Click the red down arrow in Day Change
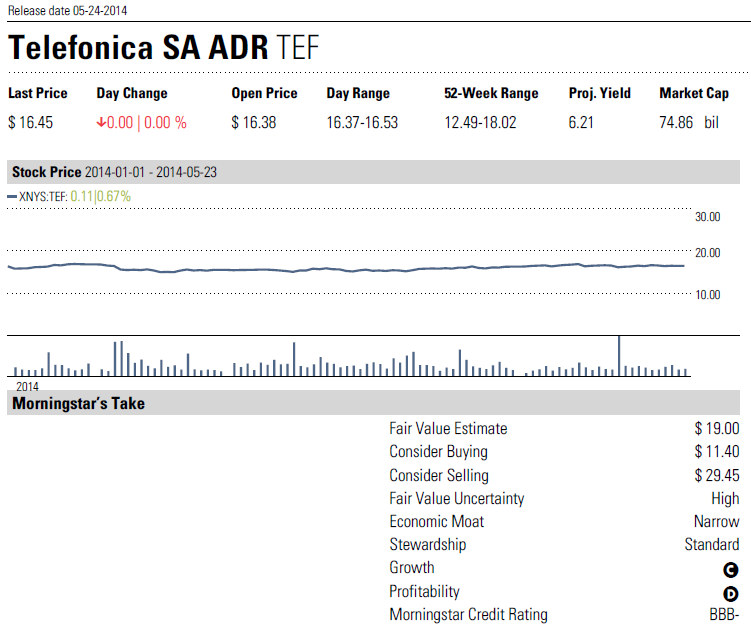This screenshot has width=751, height=626. click(101, 122)
